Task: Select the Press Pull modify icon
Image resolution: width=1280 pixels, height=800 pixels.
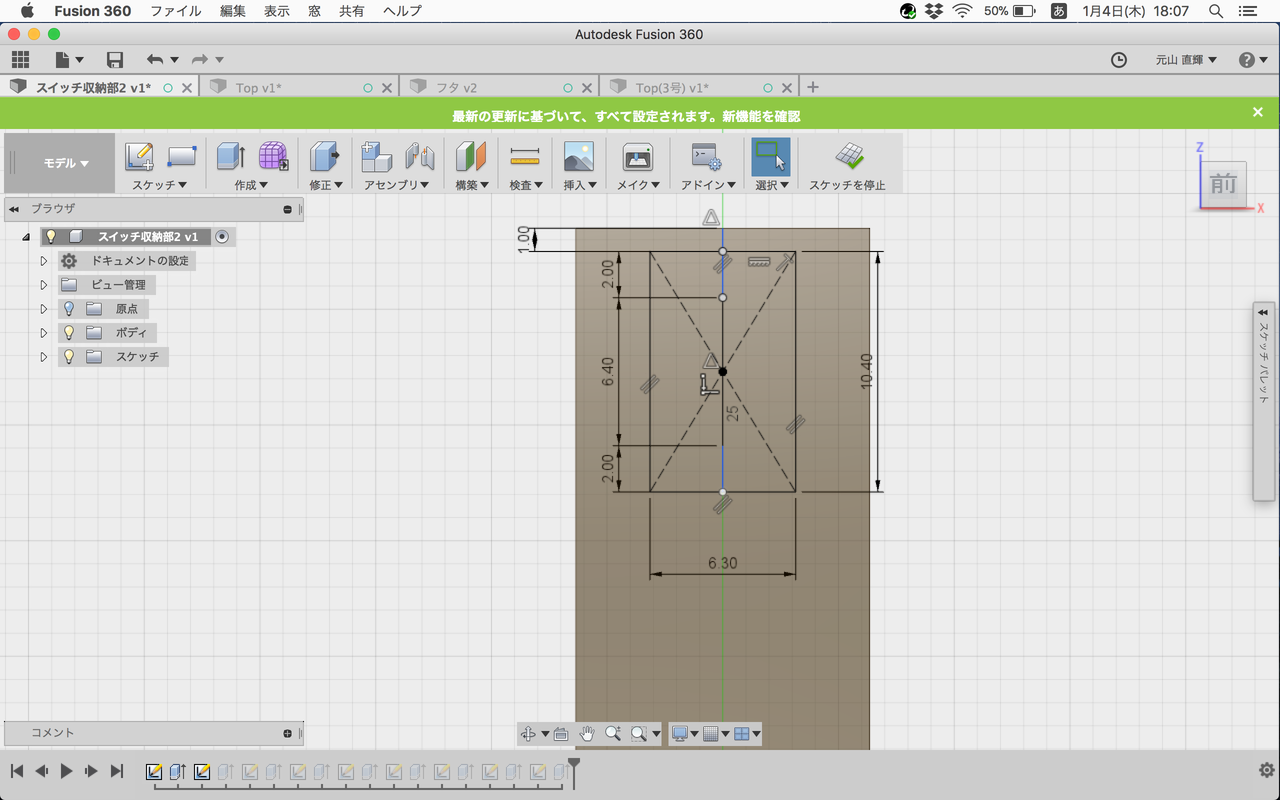Action: tap(324, 157)
